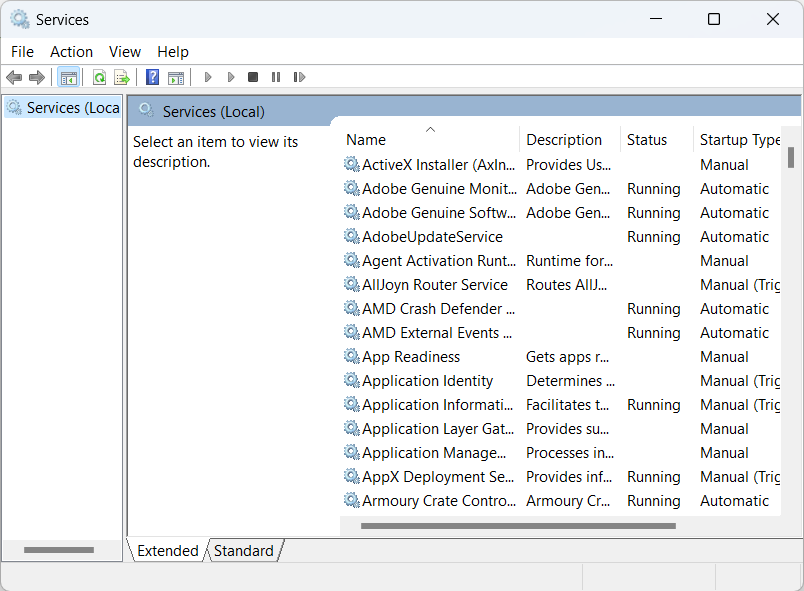Click the Services app icon in title bar

tap(19, 19)
